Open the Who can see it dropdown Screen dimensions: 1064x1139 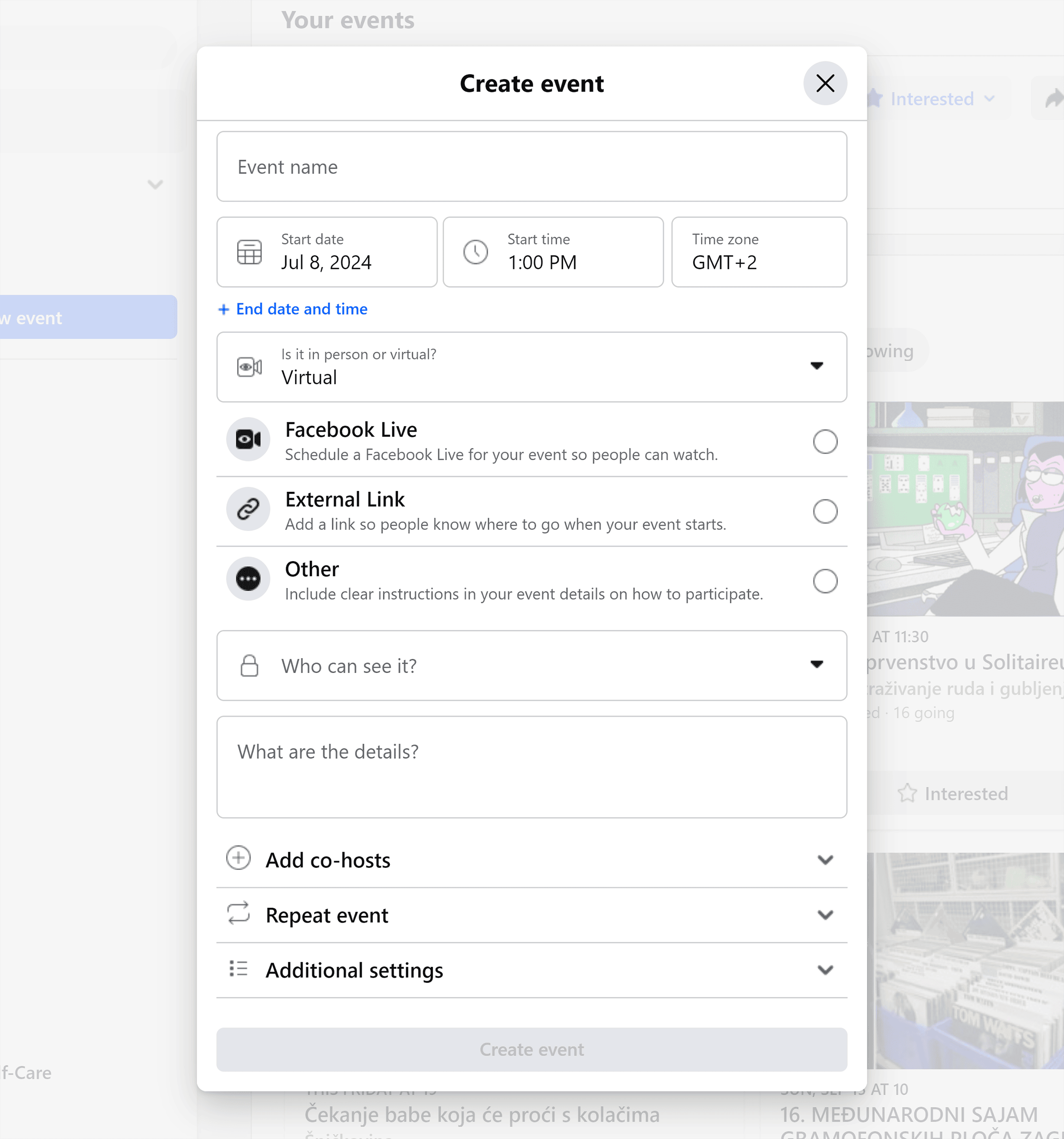pyautogui.click(x=817, y=665)
